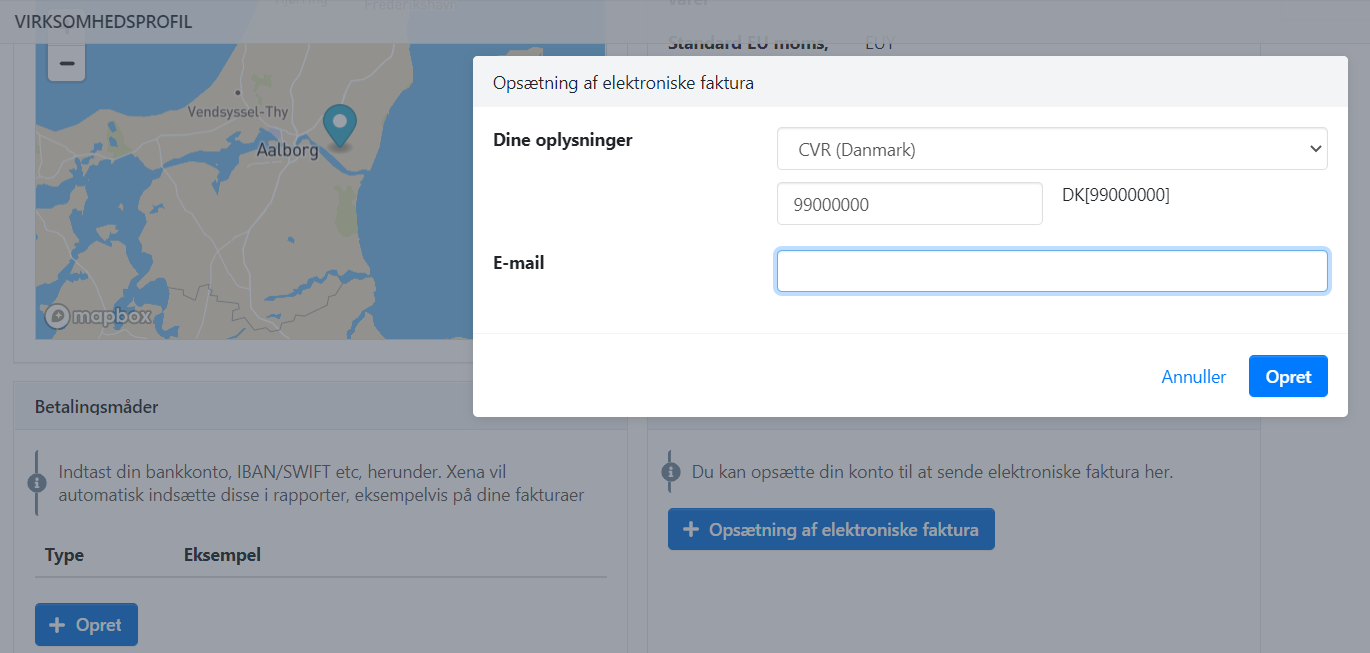Click the dialog title Opsætning af elektroniske faktura

[623, 83]
